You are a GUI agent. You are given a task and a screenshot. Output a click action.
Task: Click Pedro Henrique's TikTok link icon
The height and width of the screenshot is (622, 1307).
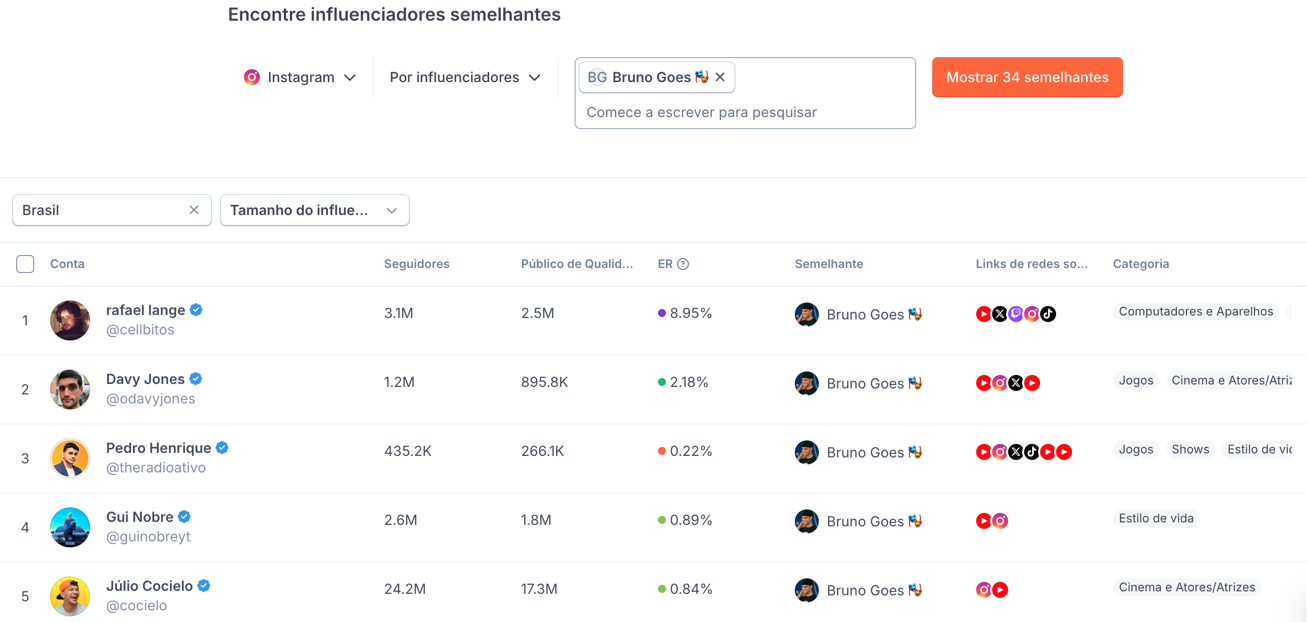pyautogui.click(x=1032, y=452)
